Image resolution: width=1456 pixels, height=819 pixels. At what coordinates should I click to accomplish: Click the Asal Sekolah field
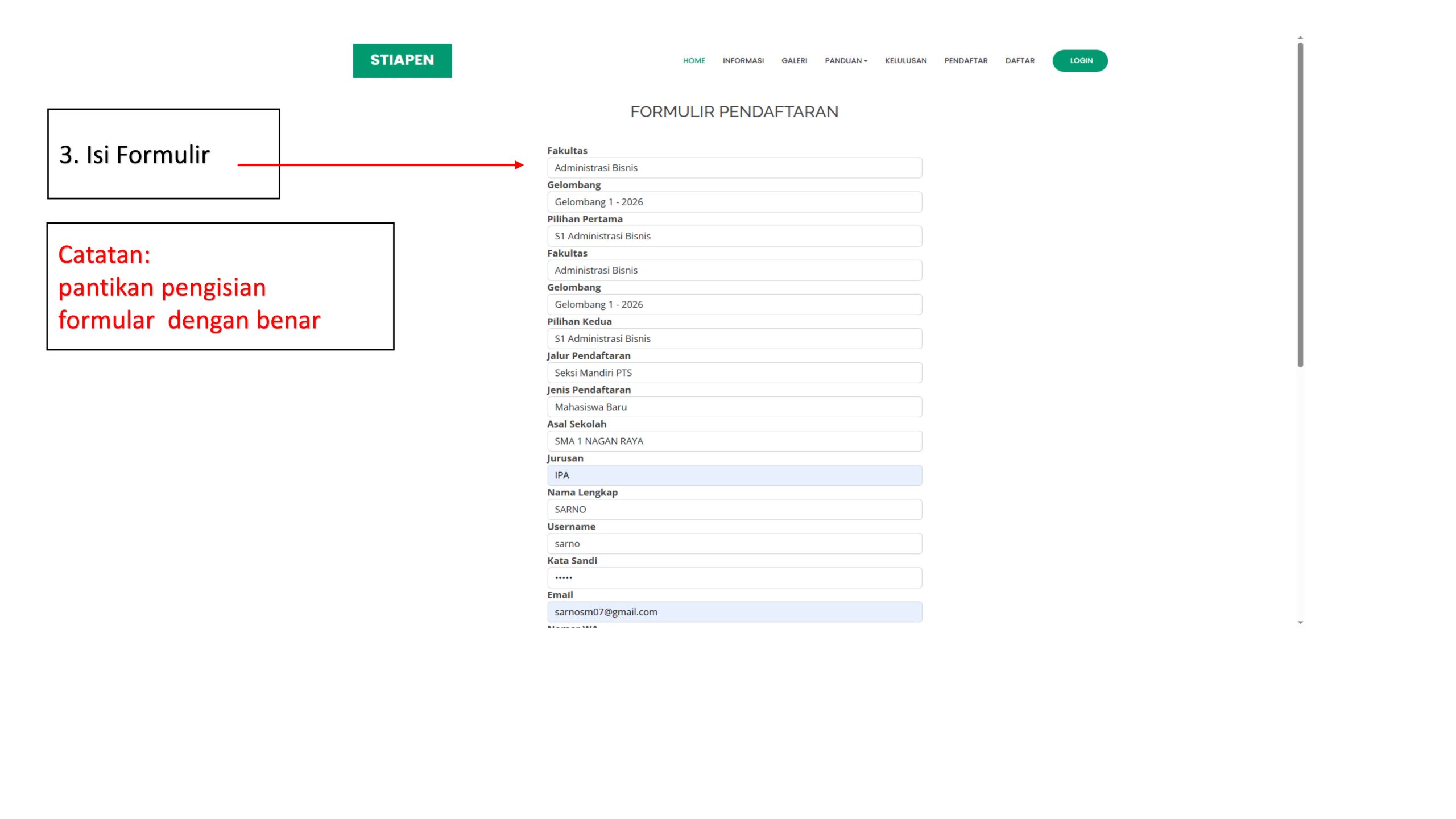click(x=734, y=441)
